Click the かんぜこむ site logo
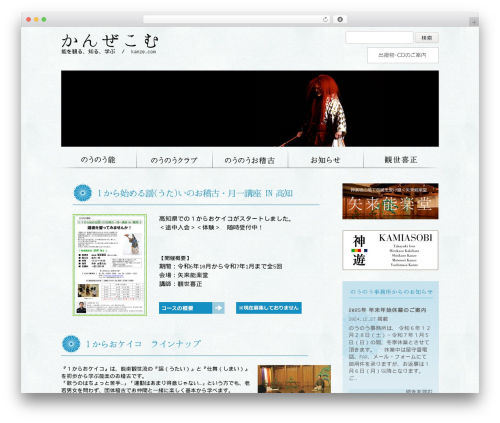 coord(110,41)
